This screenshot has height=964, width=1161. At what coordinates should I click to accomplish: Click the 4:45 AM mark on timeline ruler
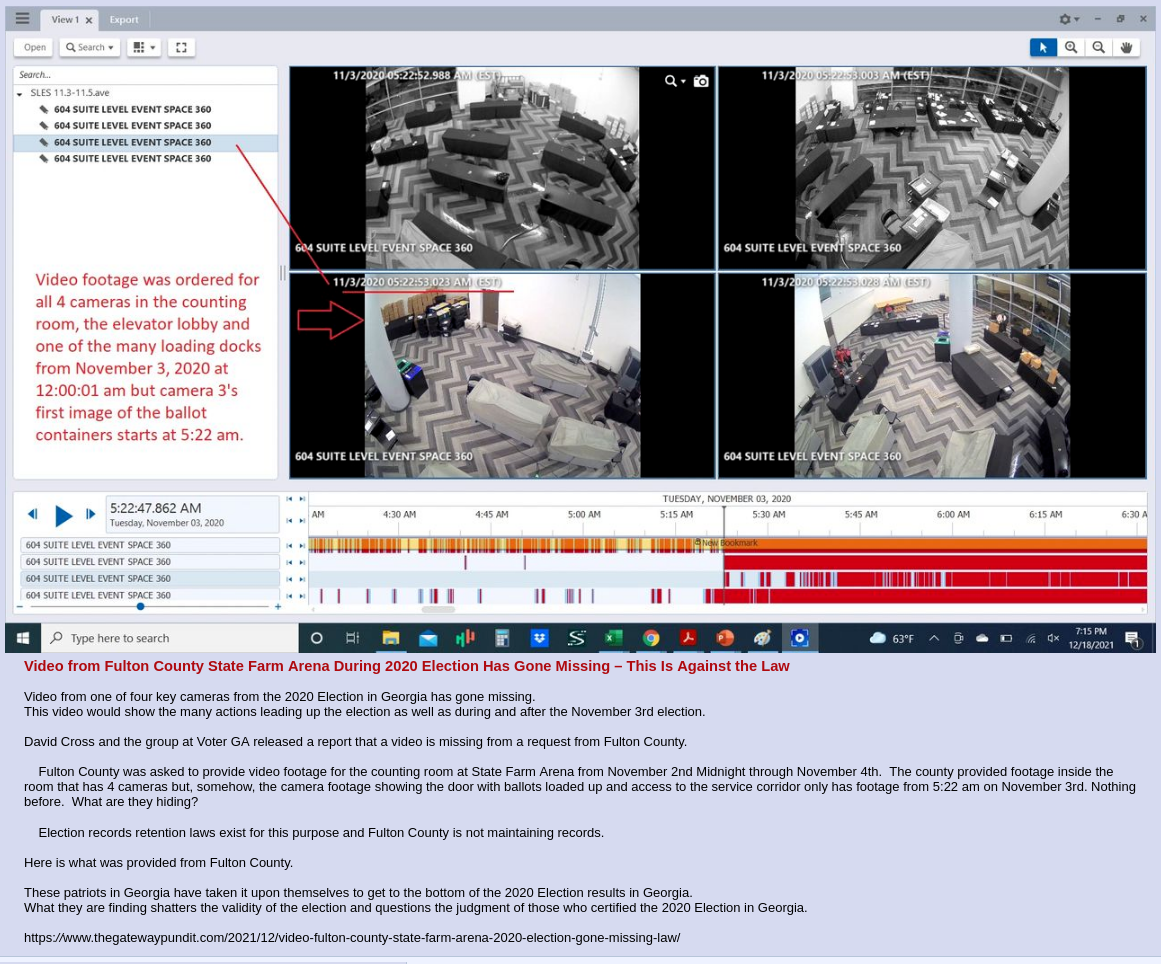(x=492, y=514)
